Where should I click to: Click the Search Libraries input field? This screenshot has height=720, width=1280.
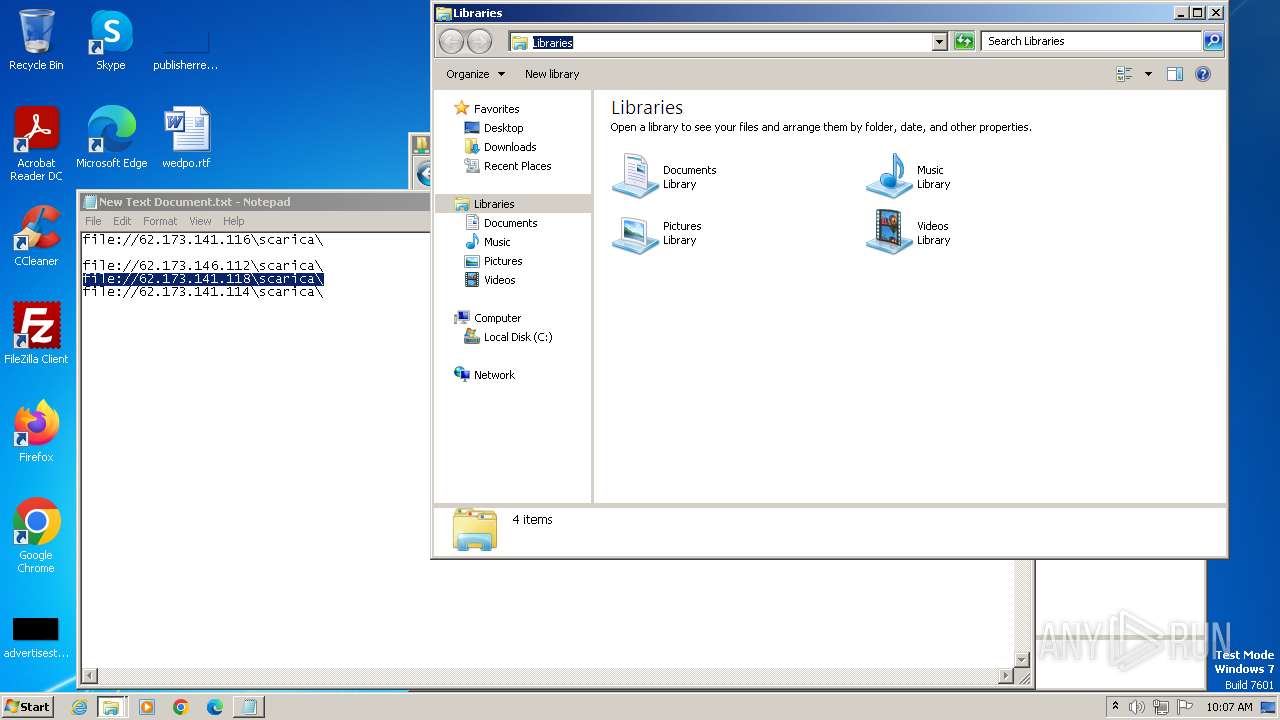pyautogui.click(x=1091, y=41)
